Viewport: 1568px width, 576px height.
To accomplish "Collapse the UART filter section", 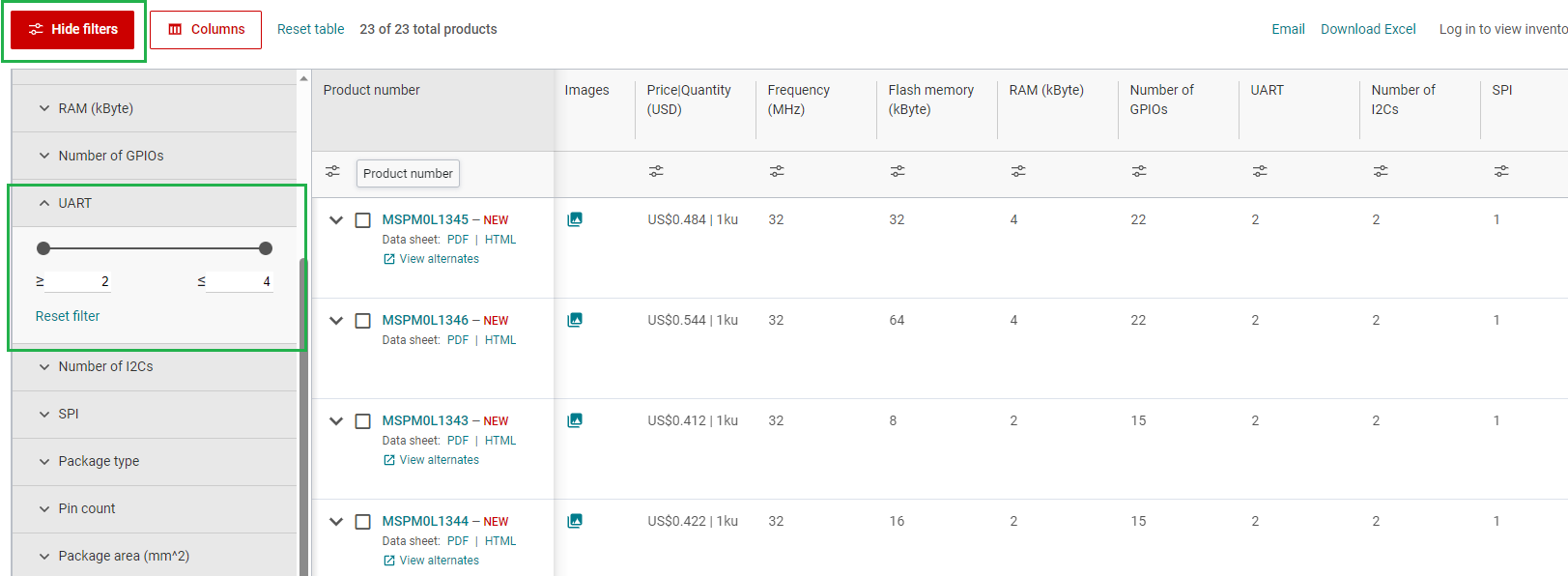I will [74, 203].
